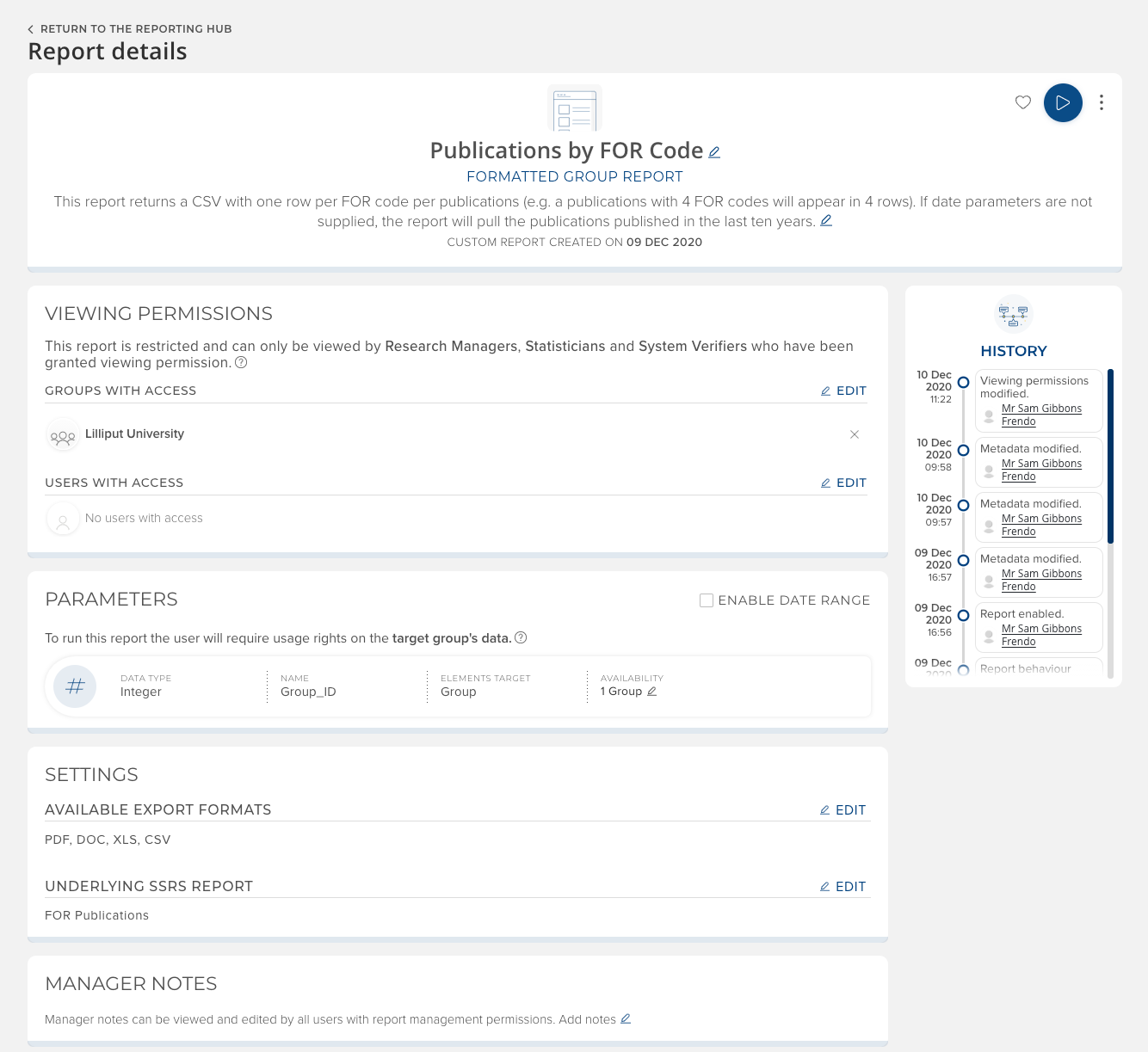Remove Lilliput University group access
Viewport: 1148px width, 1052px height.
click(855, 434)
